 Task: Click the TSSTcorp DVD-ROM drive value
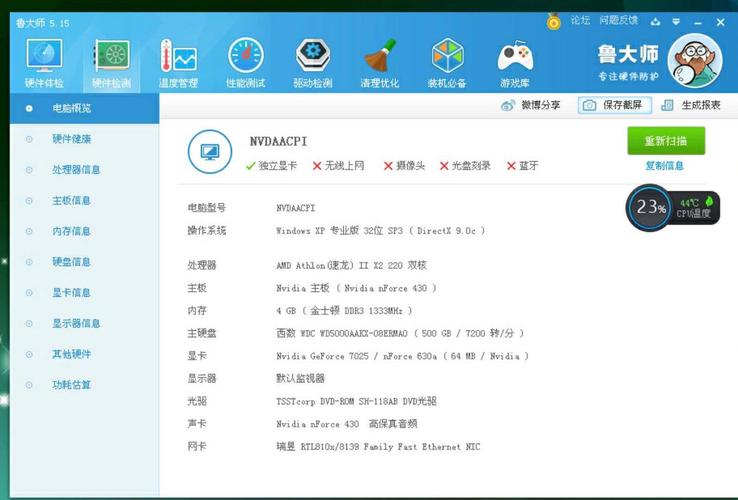pos(356,401)
